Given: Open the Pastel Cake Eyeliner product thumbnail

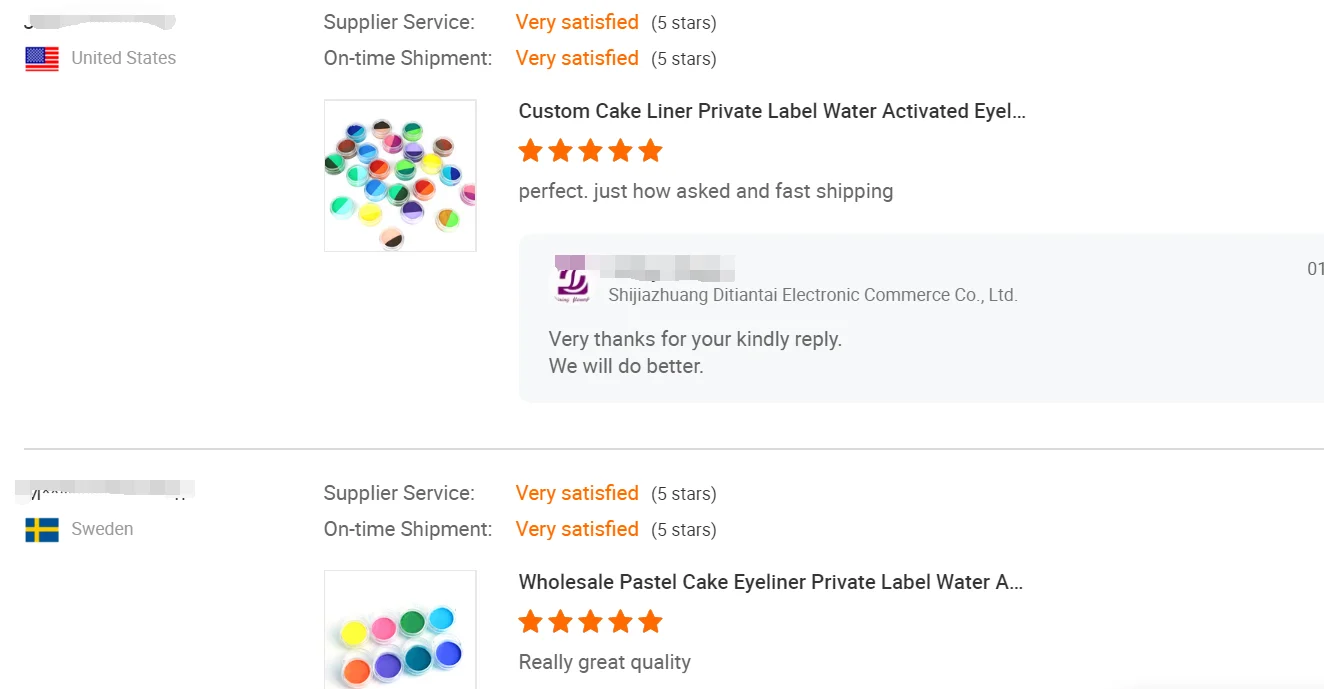Looking at the screenshot, I should pyautogui.click(x=400, y=630).
